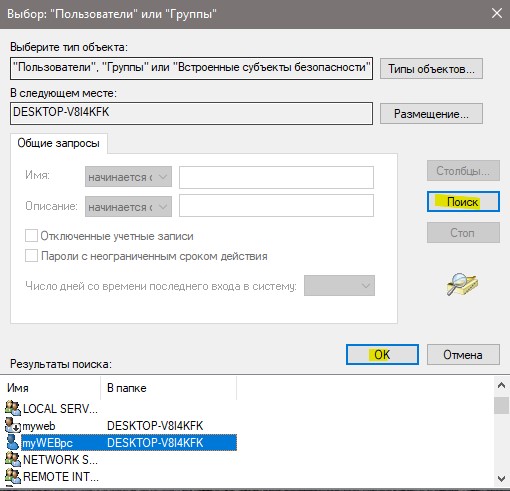Image resolution: width=510 pixels, height=491 pixels.
Task: Select the REMOTE INT... result row
Action: [x=121, y=477]
